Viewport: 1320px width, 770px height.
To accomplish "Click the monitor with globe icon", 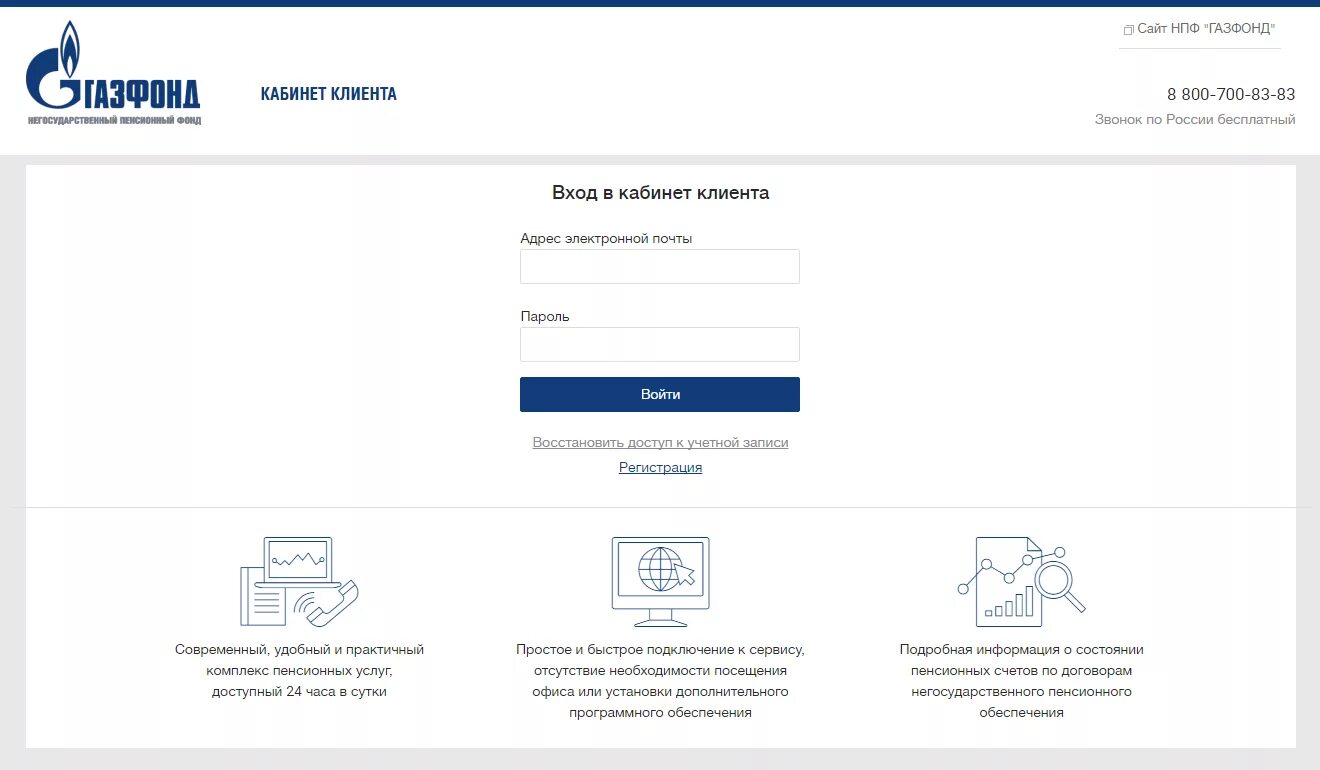I will tap(660, 582).
